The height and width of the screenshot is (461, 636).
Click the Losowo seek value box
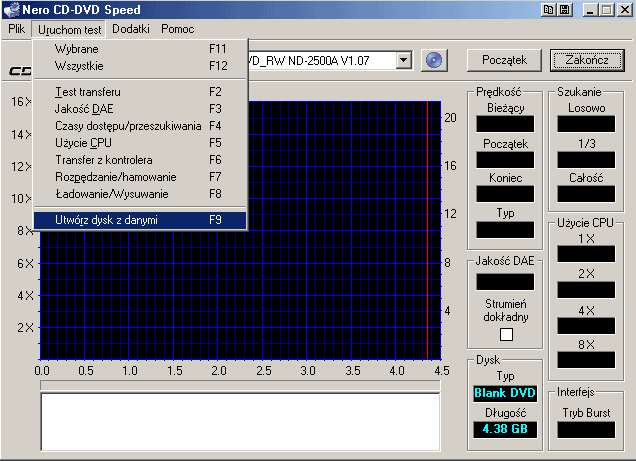[x=586, y=124]
